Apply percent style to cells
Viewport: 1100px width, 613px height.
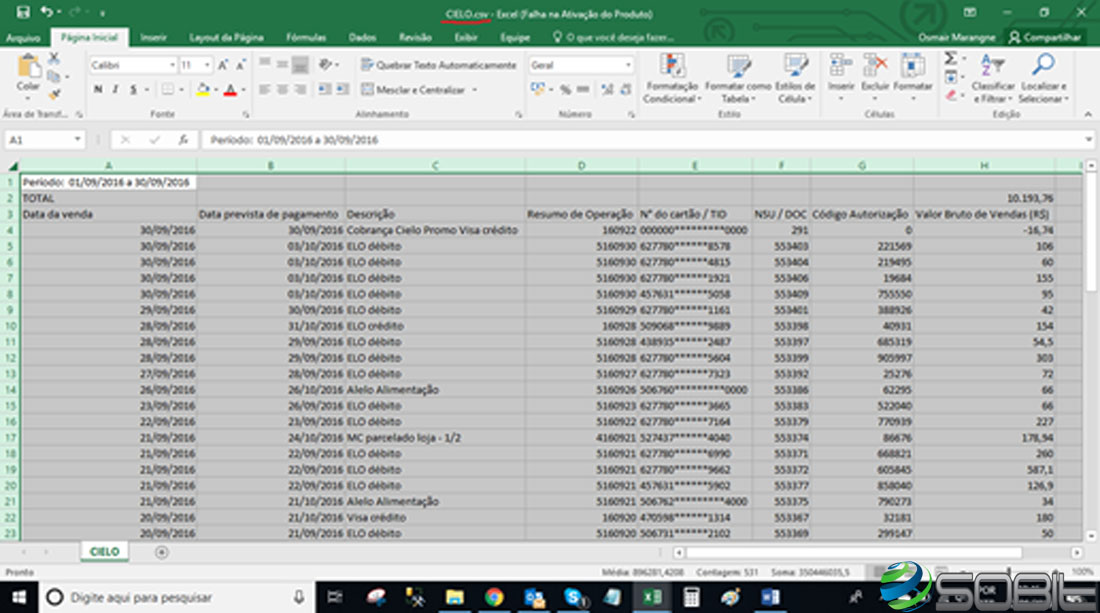[565, 90]
